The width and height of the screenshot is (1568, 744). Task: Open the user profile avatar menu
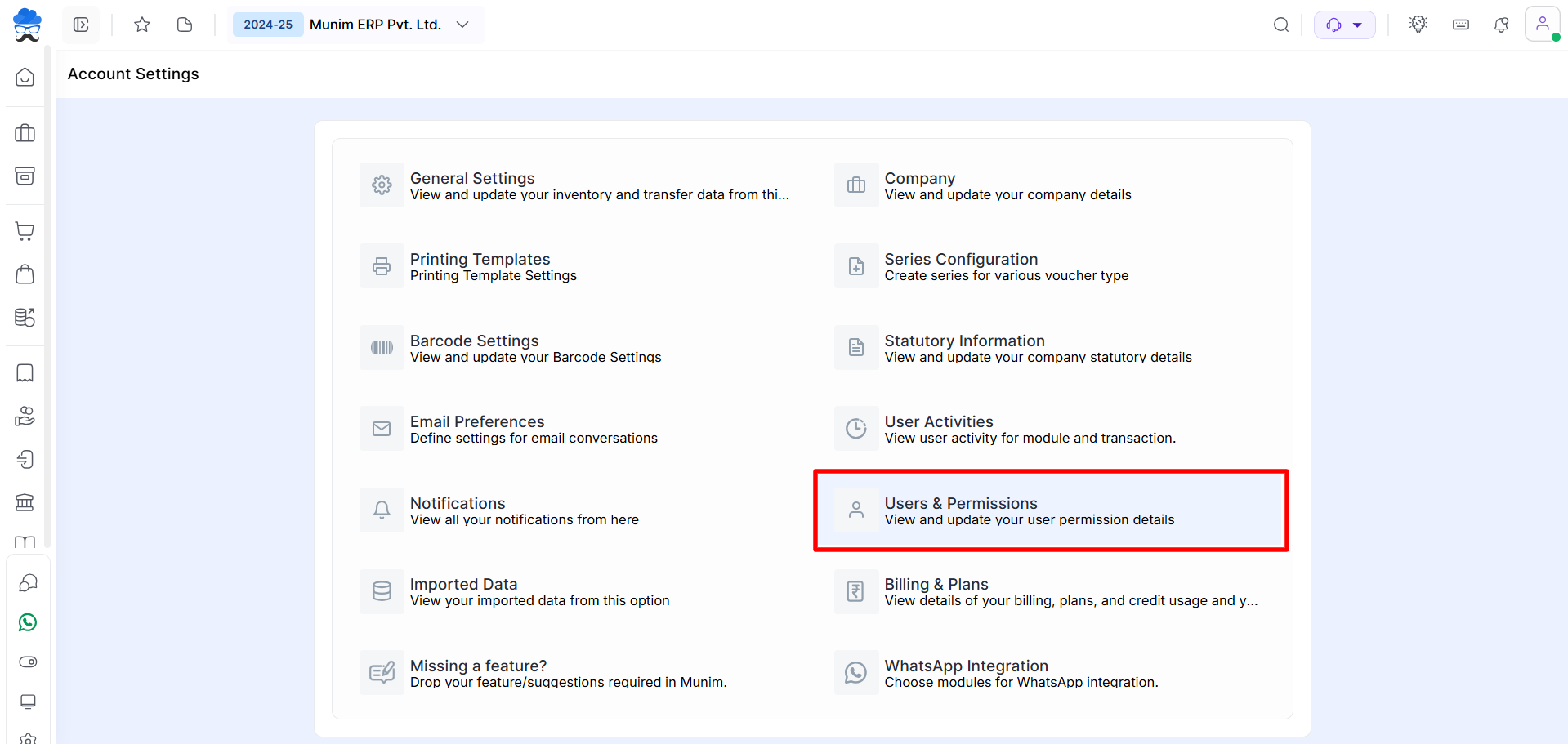[x=1543, y=24]
